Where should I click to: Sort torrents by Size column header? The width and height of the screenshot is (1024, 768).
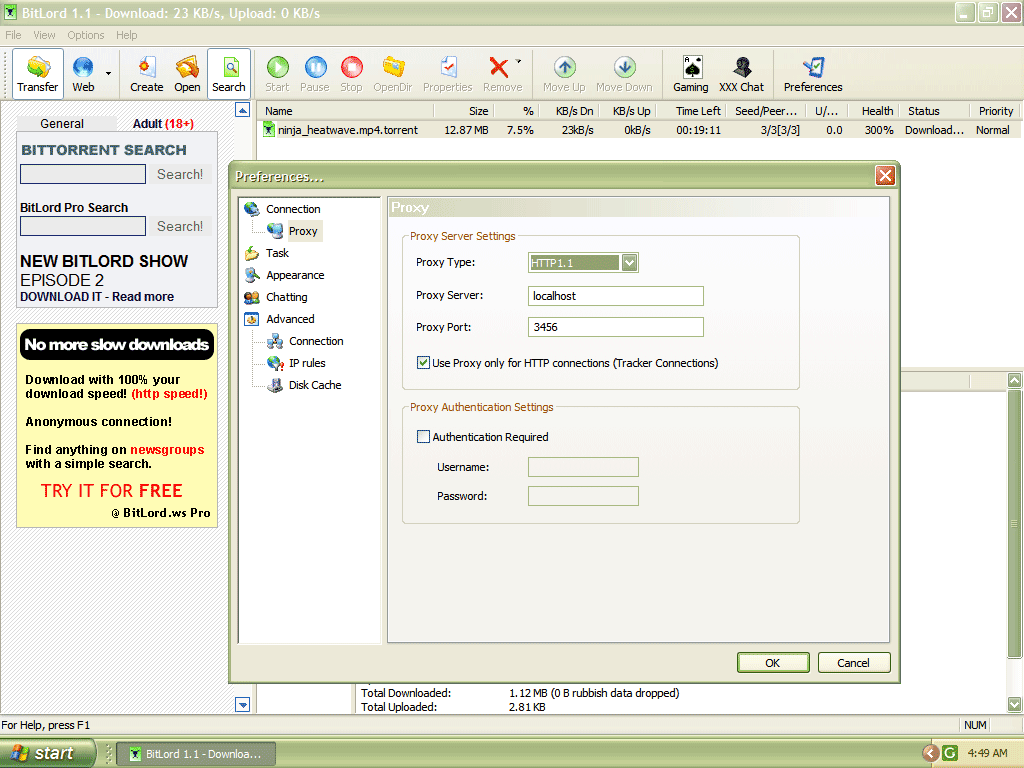478,111
